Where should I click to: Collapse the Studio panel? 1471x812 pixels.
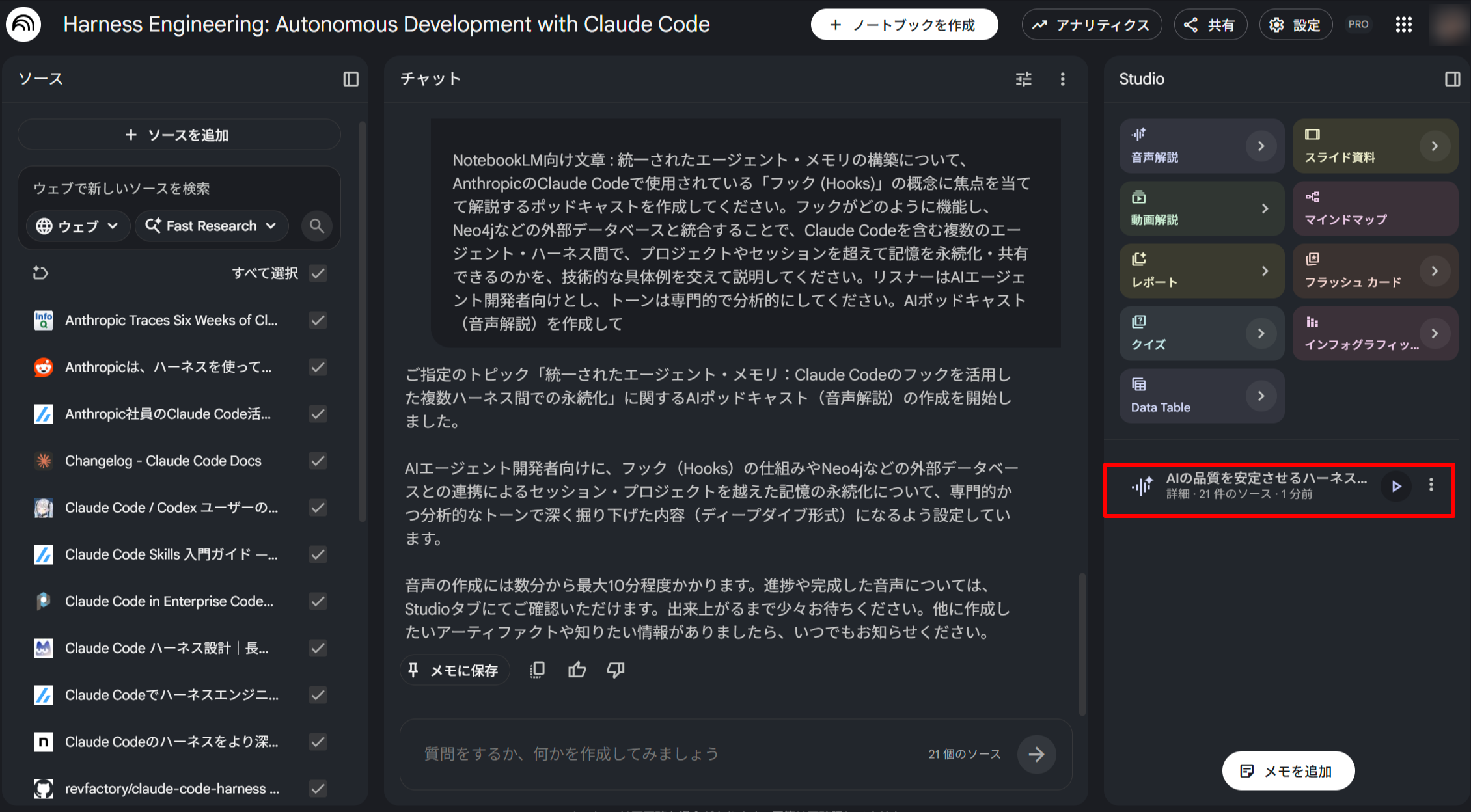(x=1452, y=79)
